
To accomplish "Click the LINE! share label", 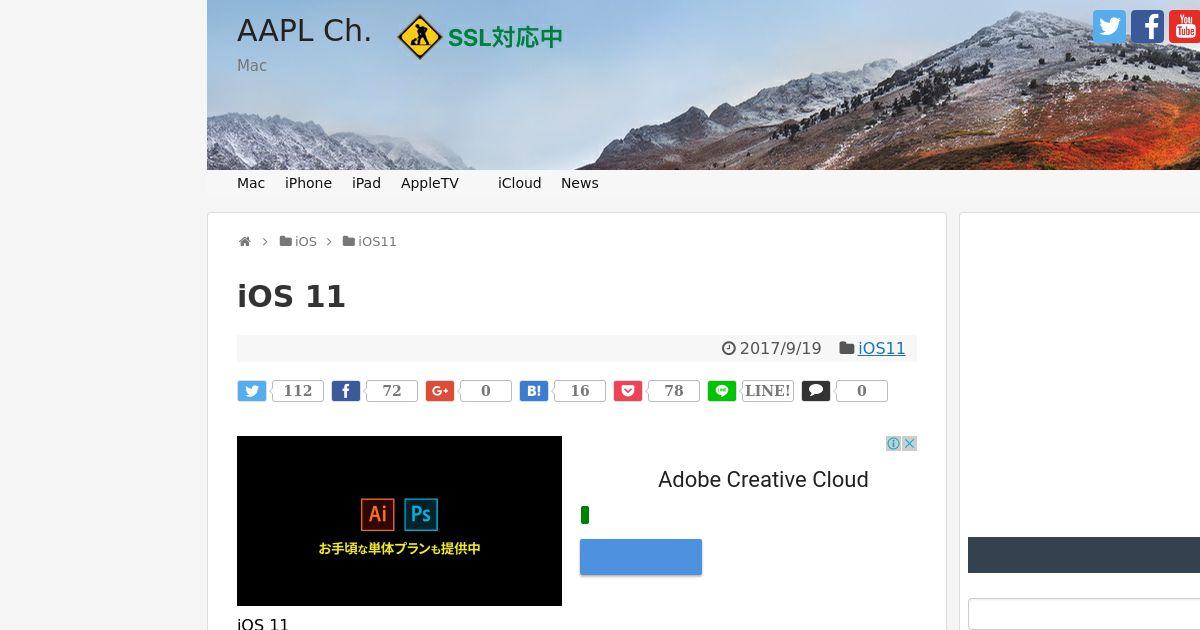I will point(768,391).
